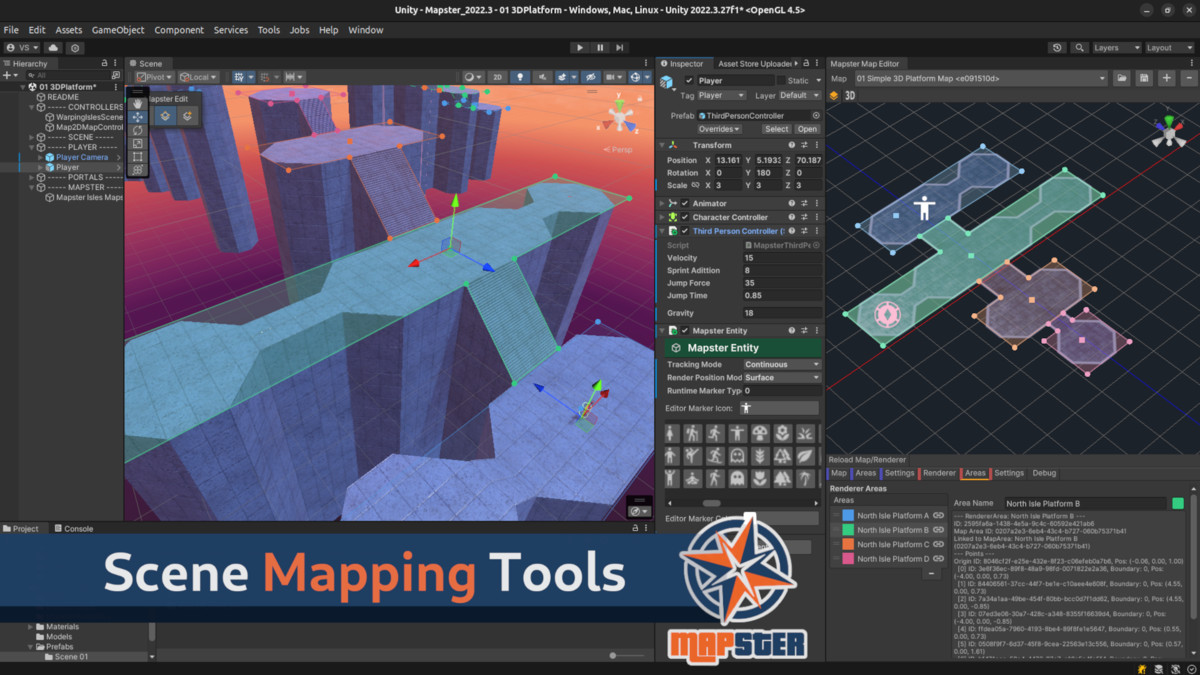This screenshot has height=675, width=1200.
Task: Open the Renderer tab
Action: click(939, 473)
